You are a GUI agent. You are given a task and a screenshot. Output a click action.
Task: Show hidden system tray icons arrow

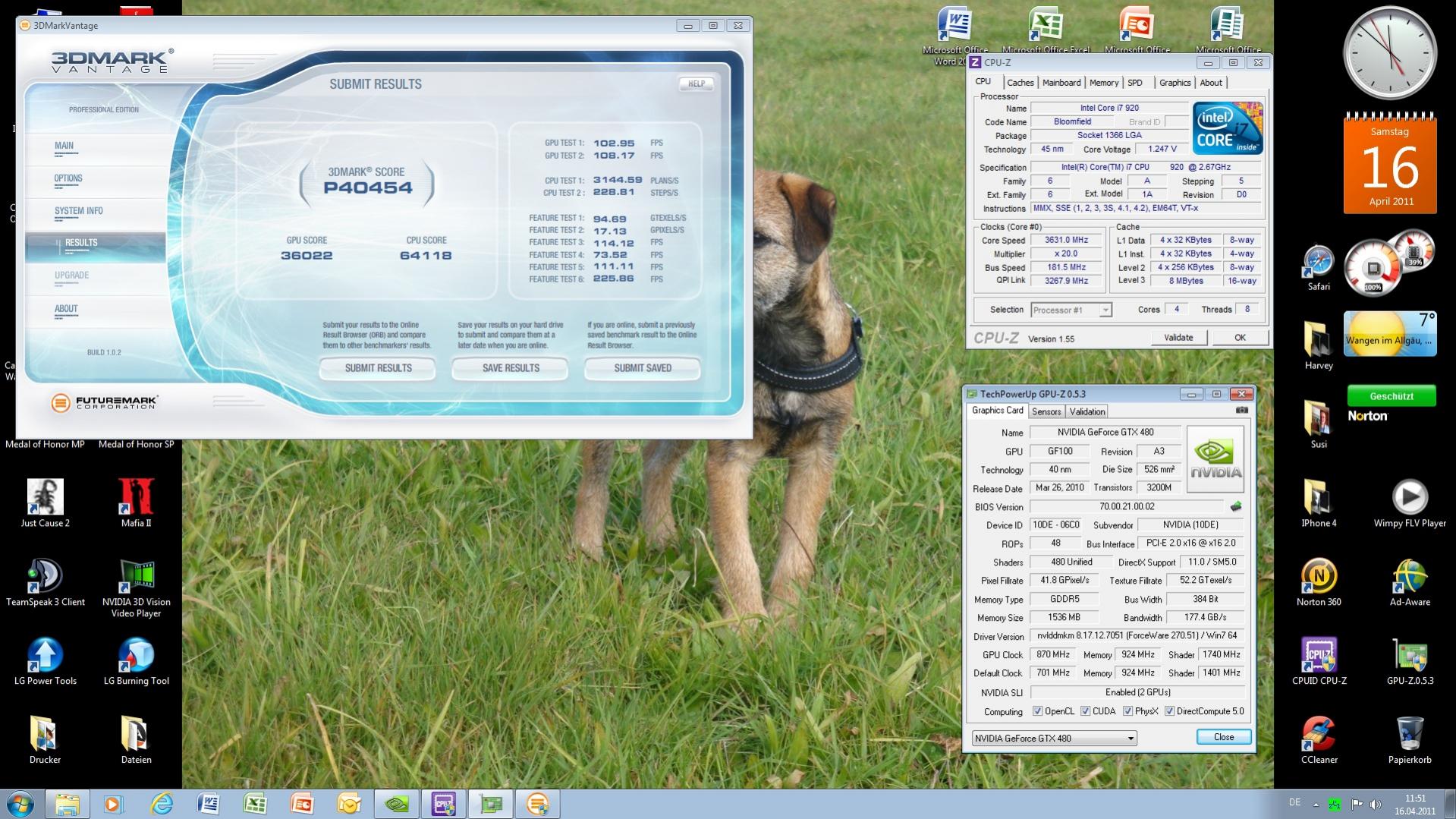(x=1316, y=803)
